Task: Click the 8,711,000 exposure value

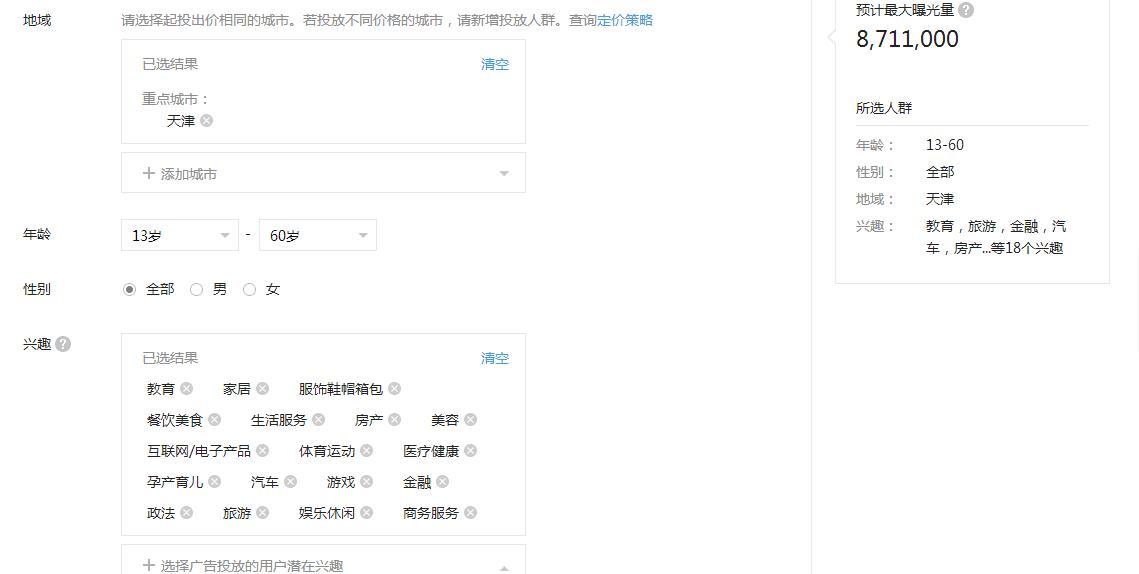Action: (907, 39)
